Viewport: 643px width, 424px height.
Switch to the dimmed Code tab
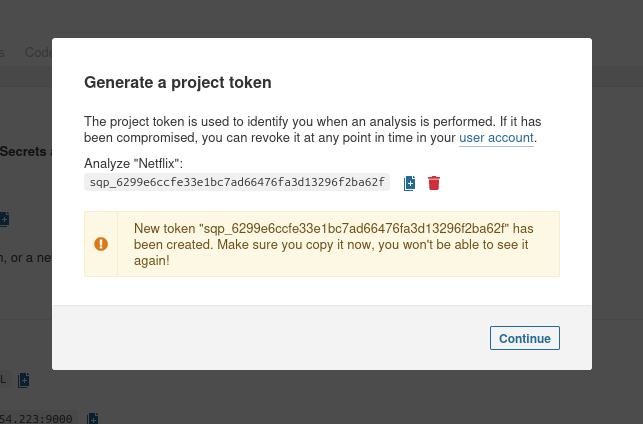pyautogui.click(x=38, y=52)
